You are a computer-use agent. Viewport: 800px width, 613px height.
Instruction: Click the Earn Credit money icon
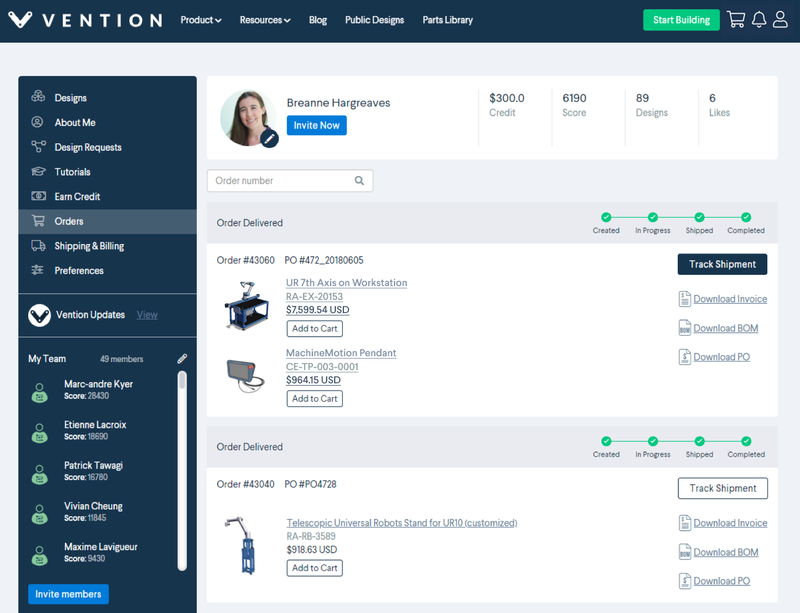[38, 196]
